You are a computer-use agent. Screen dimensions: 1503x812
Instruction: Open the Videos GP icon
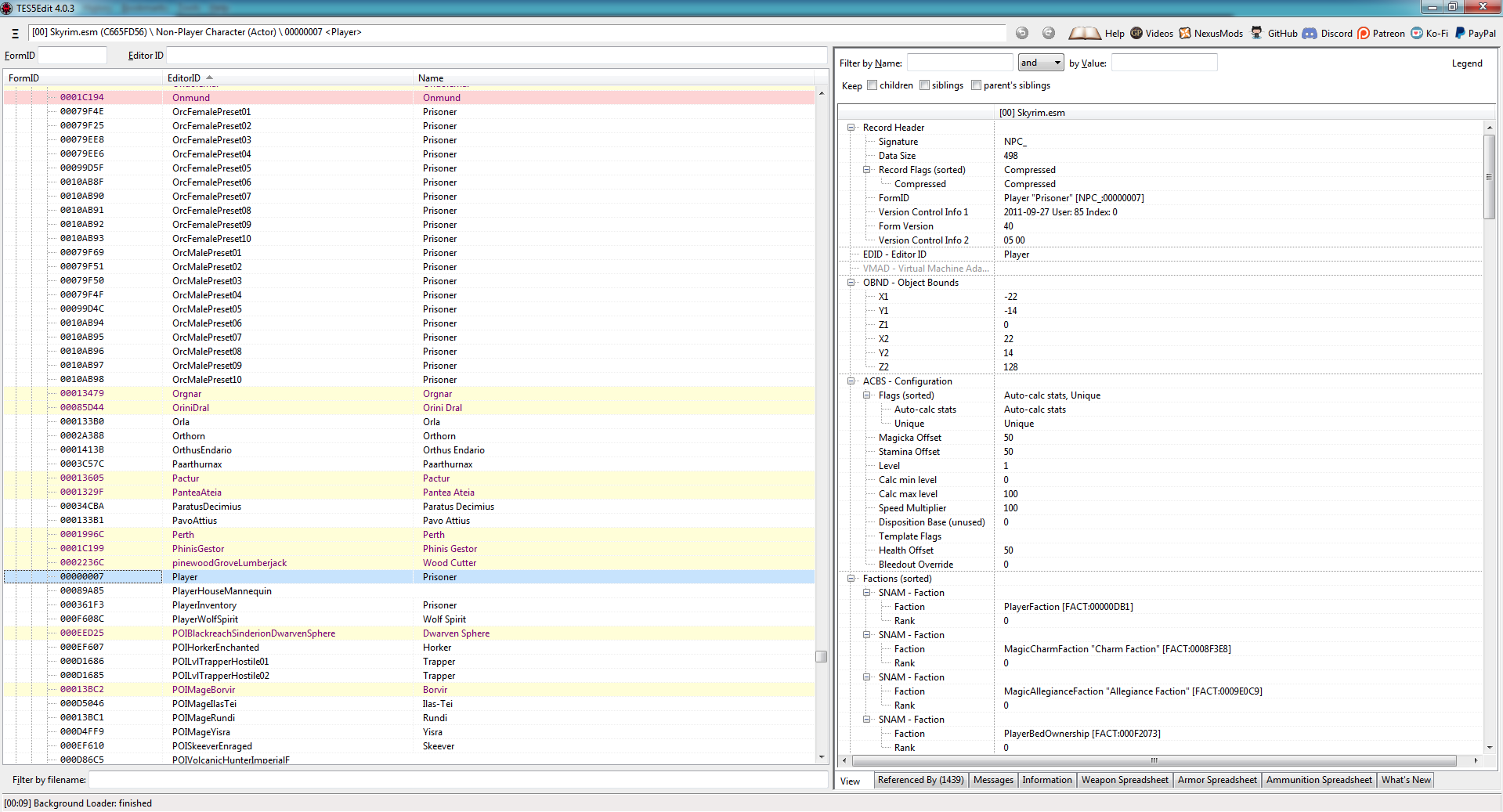1136,33
